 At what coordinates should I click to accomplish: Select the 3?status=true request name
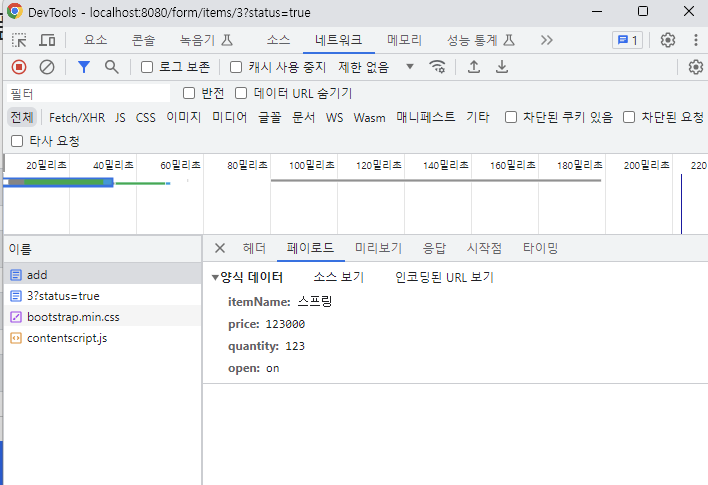pos(63,296)
